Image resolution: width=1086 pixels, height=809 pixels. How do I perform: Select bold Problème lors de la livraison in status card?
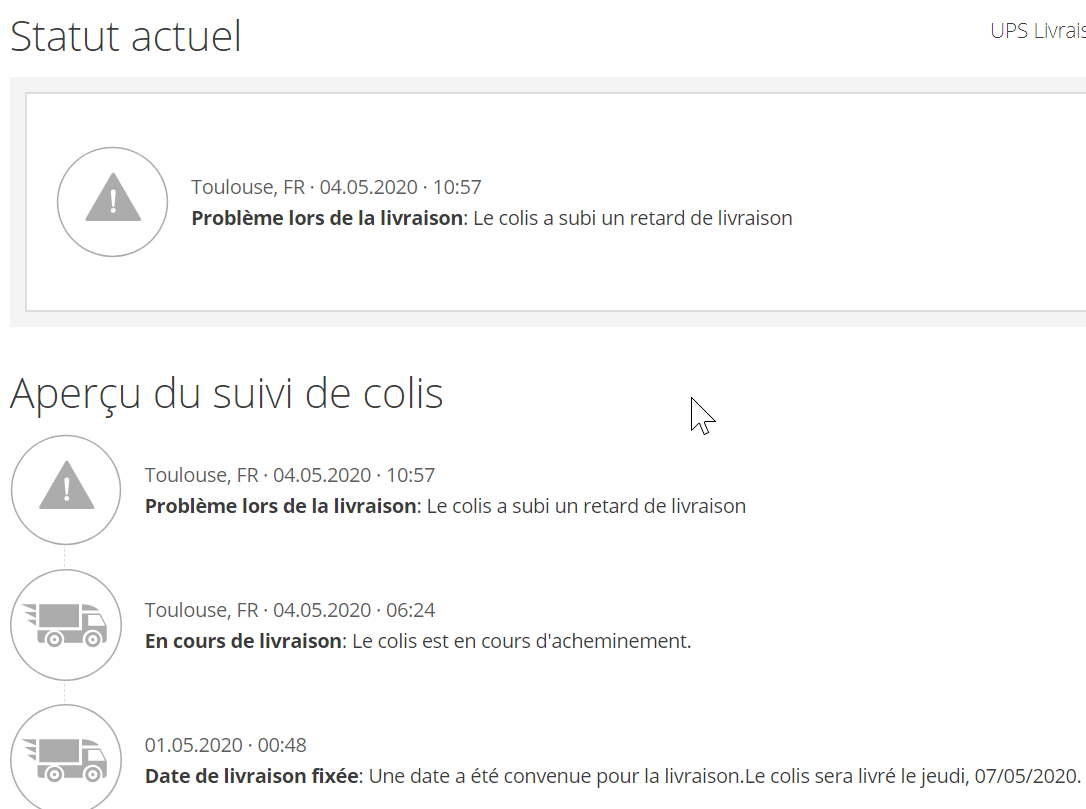327,218
